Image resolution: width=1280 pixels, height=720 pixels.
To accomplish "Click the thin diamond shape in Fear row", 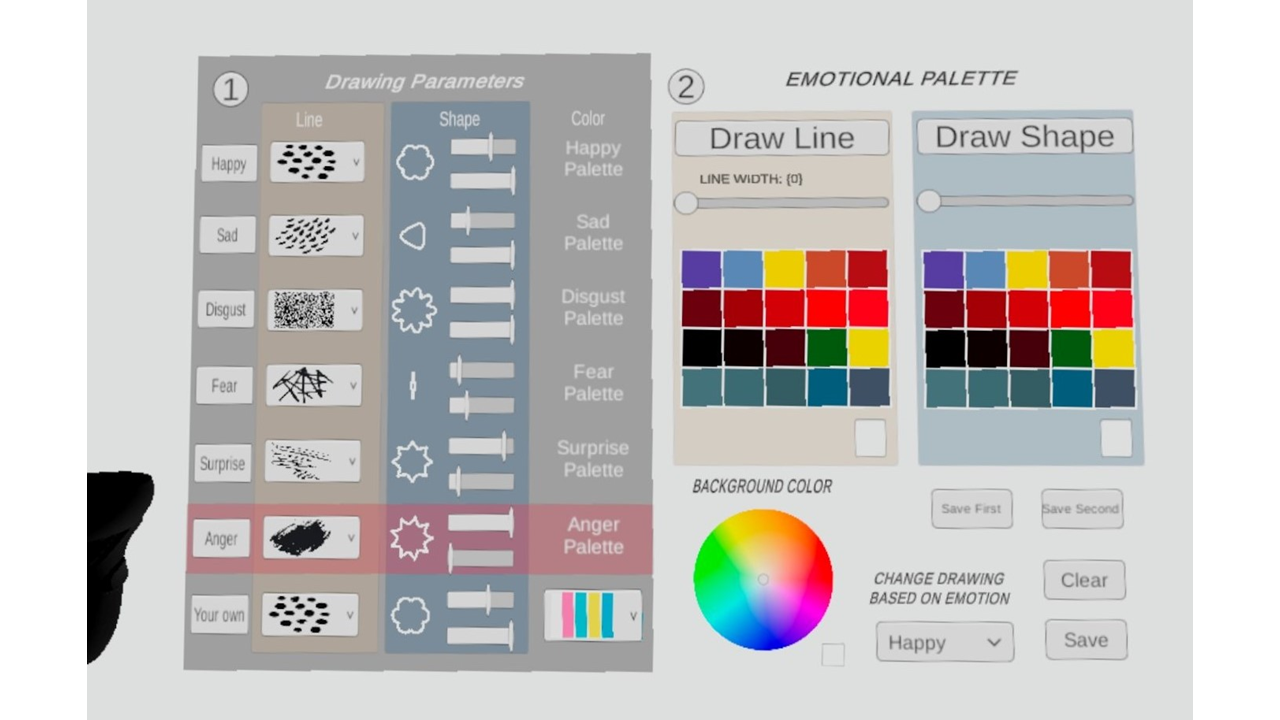I will click(x=412, y=385).
